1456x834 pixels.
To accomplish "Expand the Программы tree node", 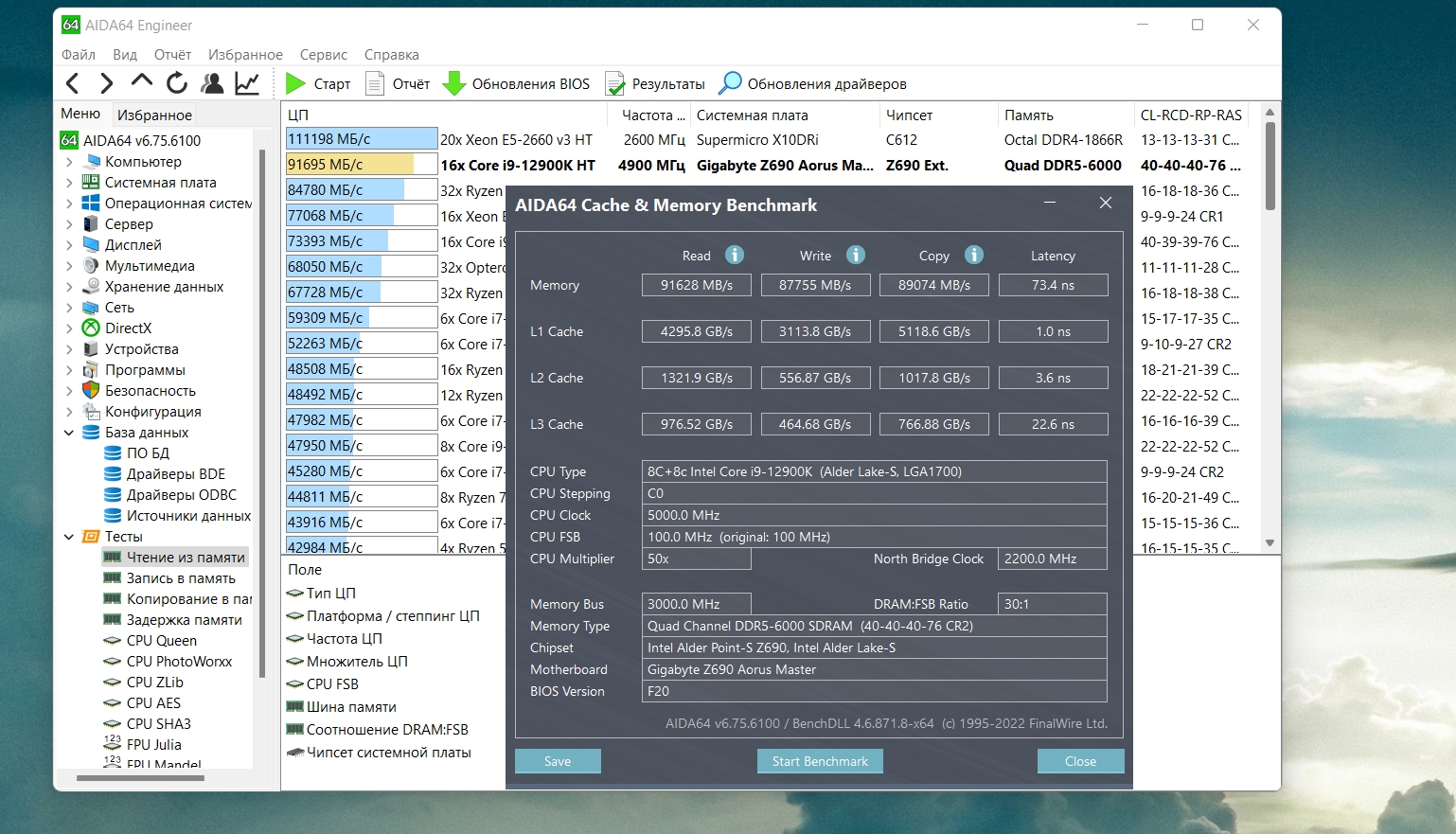I will coord(69,370).
